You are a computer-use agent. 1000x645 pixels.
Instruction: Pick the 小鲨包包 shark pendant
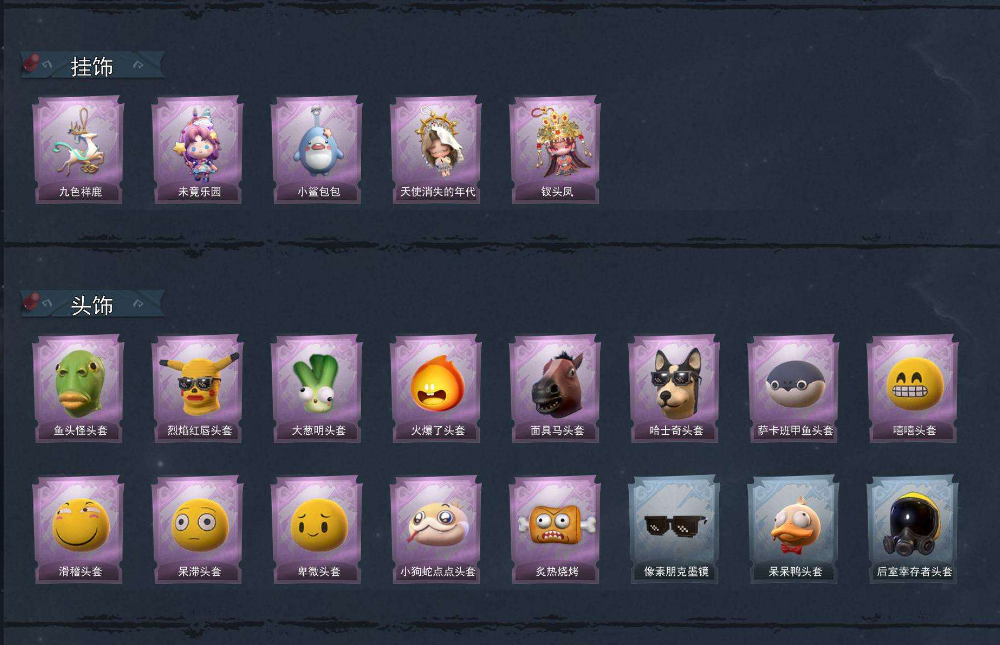(317, 150)
